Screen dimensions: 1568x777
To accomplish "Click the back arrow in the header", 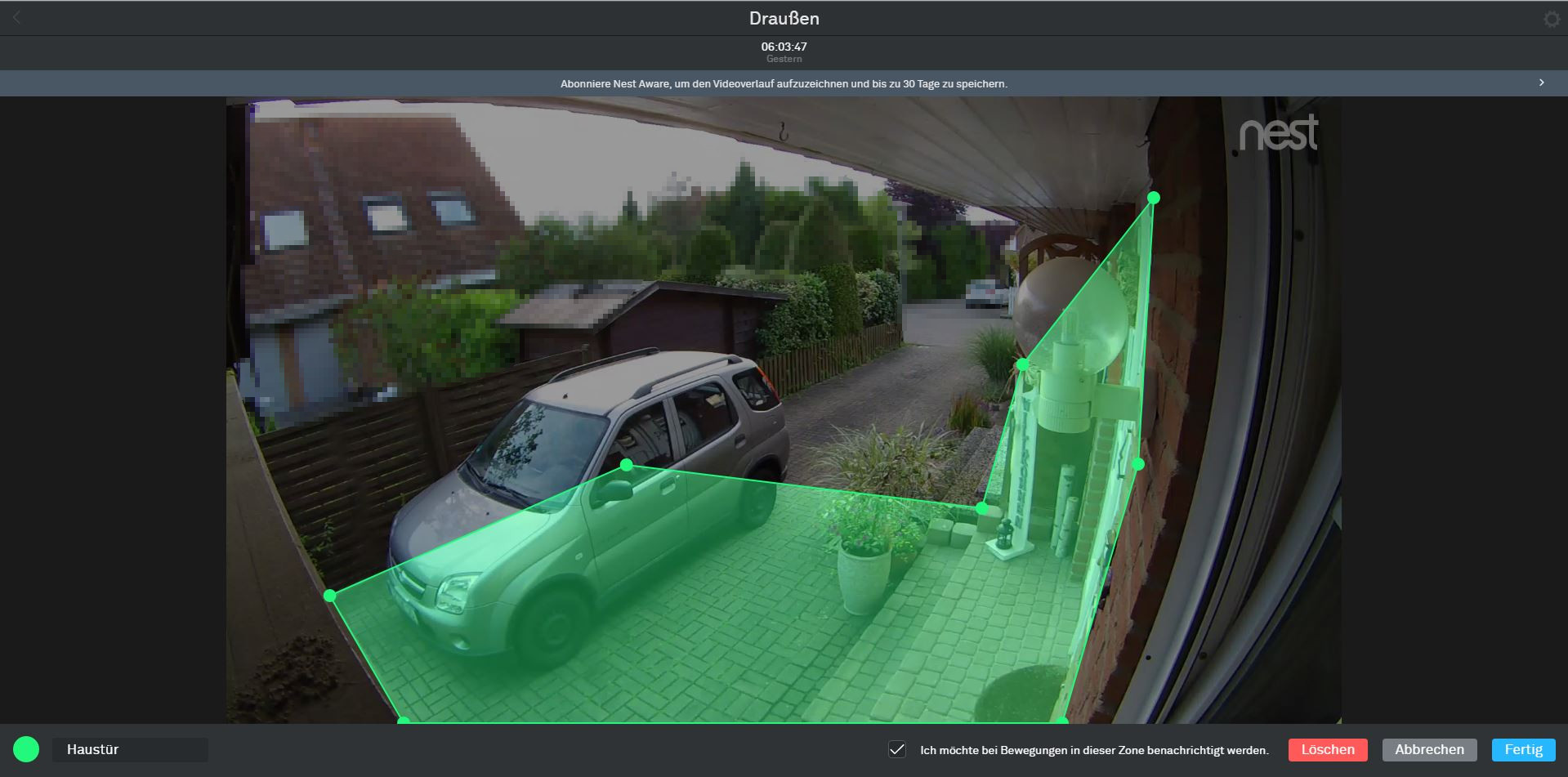I will pyautogui.click(x=16, y=18).
